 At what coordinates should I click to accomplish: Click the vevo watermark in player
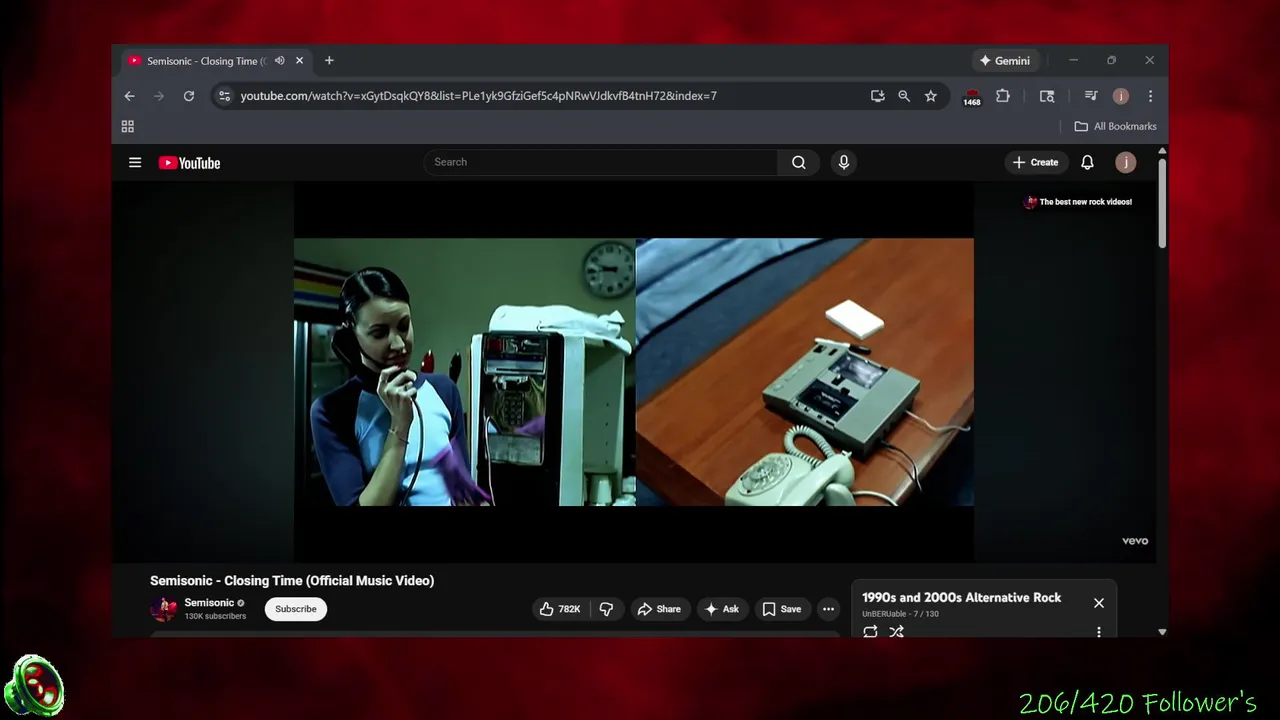[x=1135, y=541]
